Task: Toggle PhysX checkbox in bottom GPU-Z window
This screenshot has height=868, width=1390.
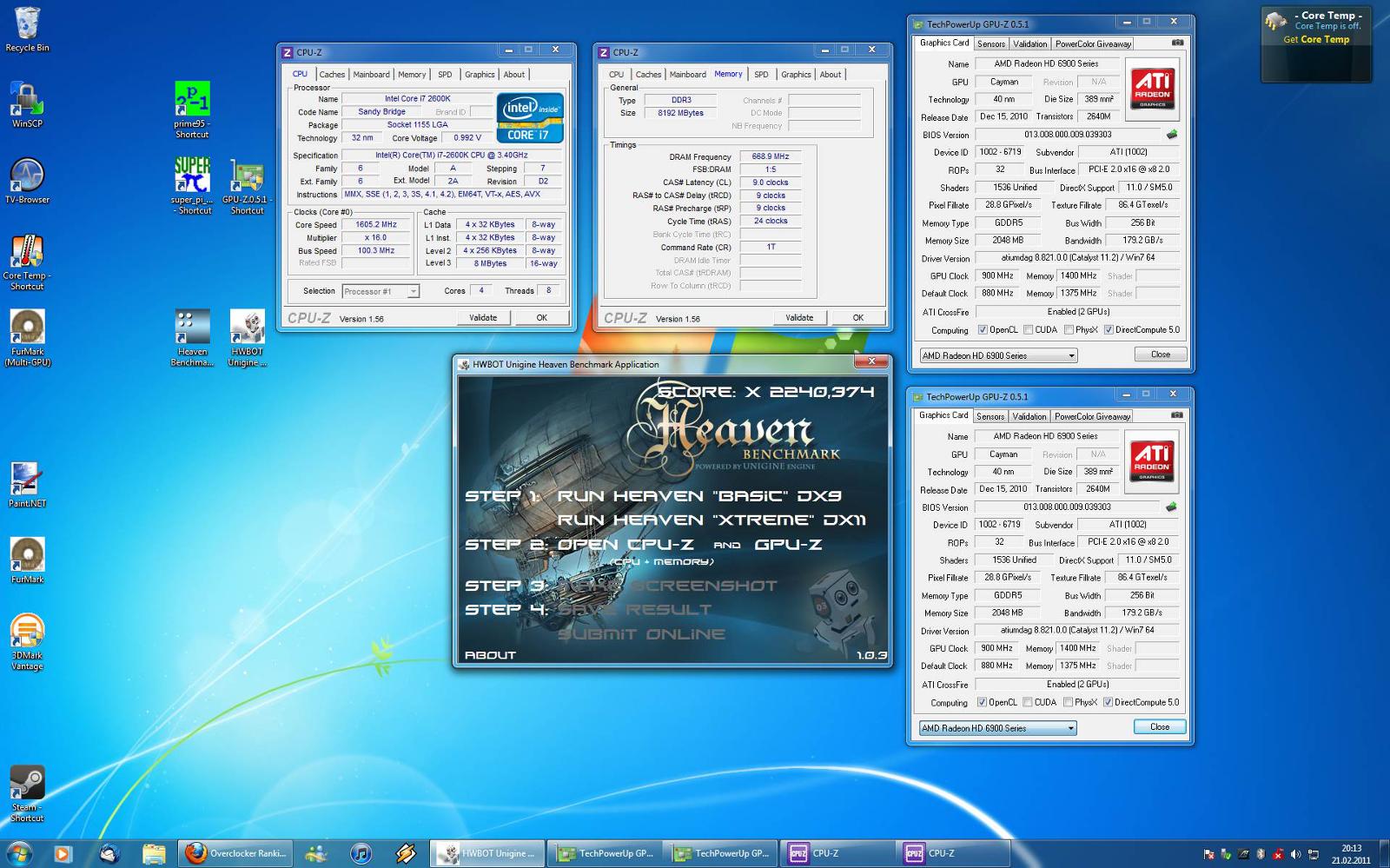Action: pos(1068,702)
